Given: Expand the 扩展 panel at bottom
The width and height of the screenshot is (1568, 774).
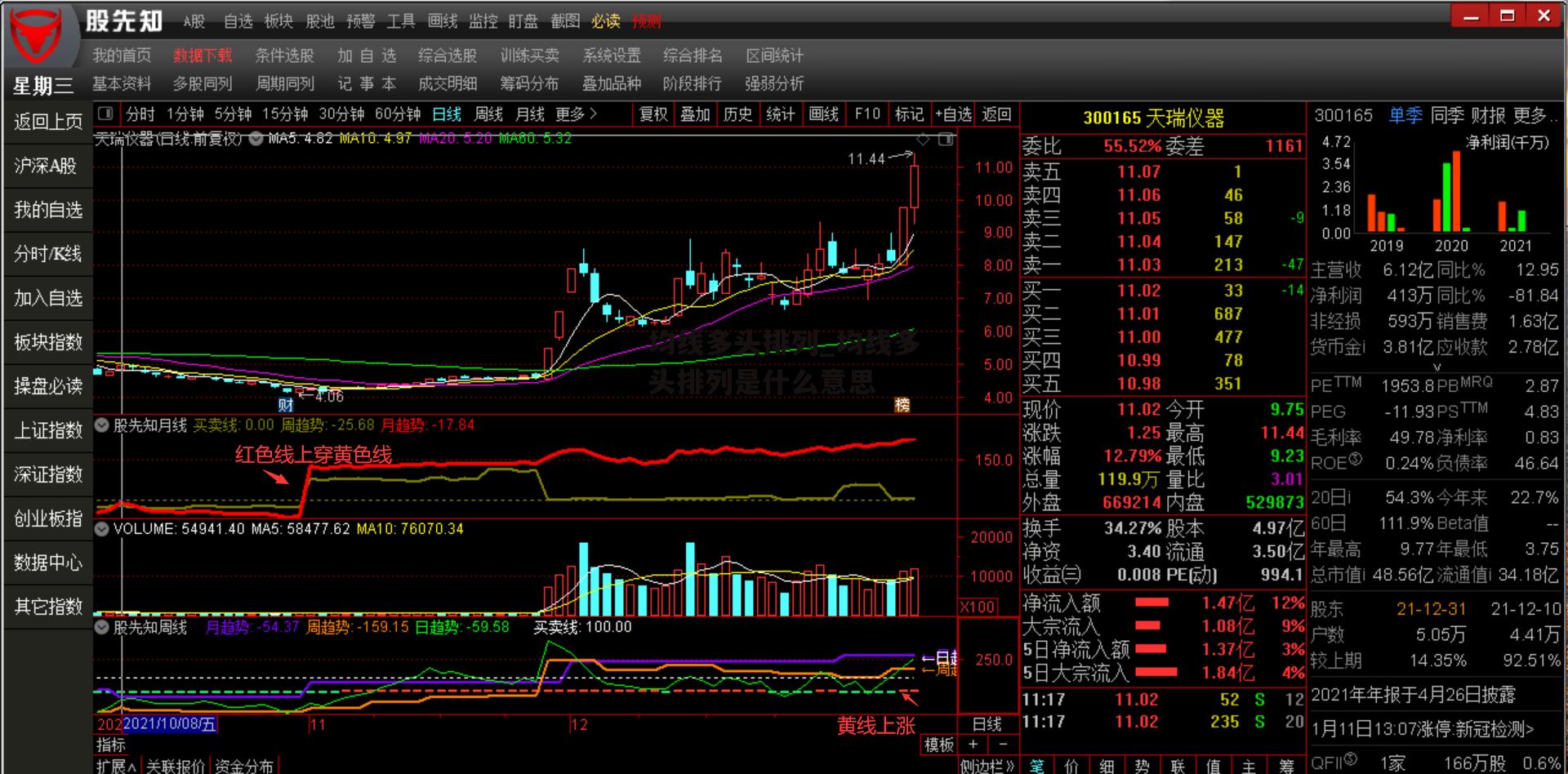Looking at the screenshot, I should point(116,766).
